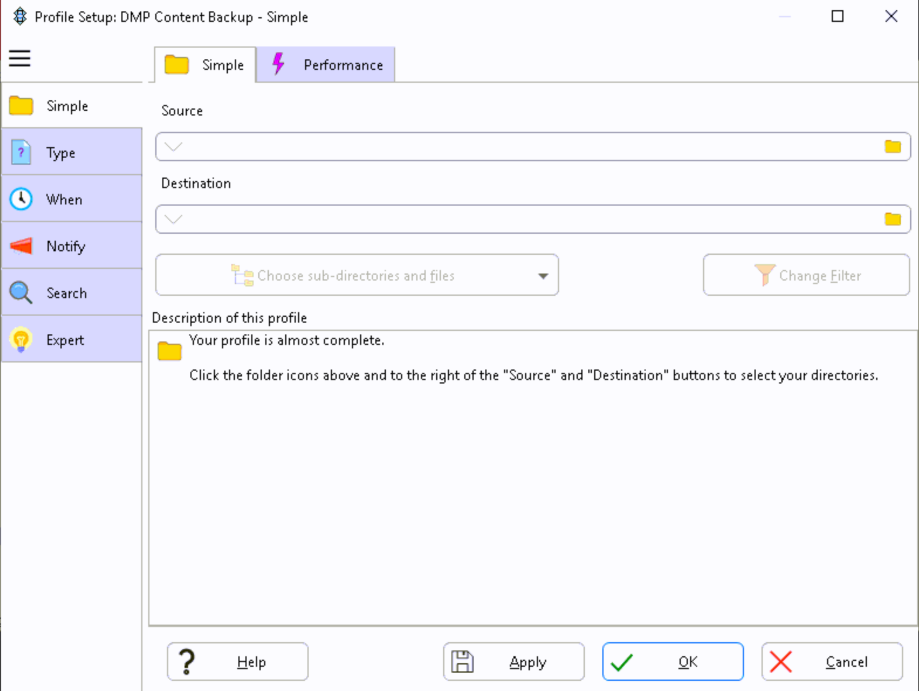
Task: Open Help with the question mark button
Action: 238,662
